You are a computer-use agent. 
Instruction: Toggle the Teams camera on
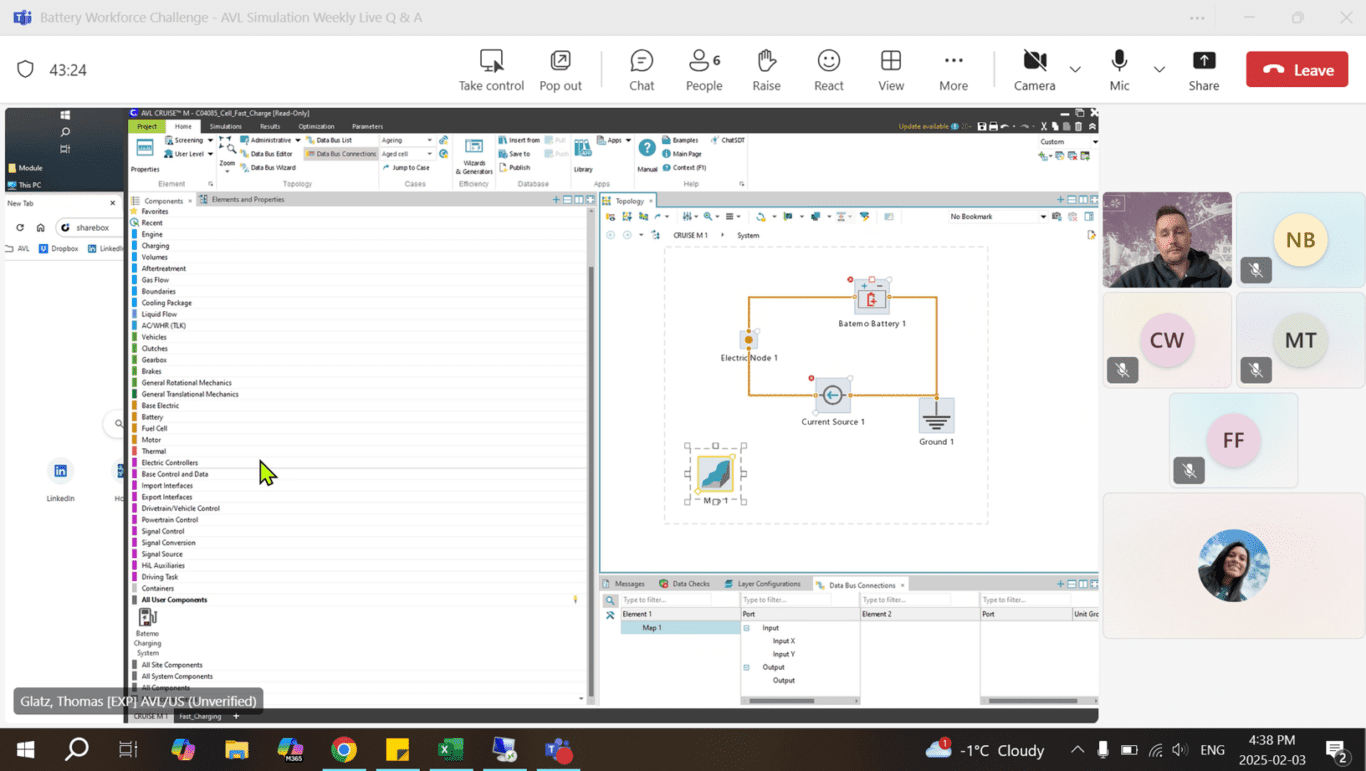pos(1035,70)
